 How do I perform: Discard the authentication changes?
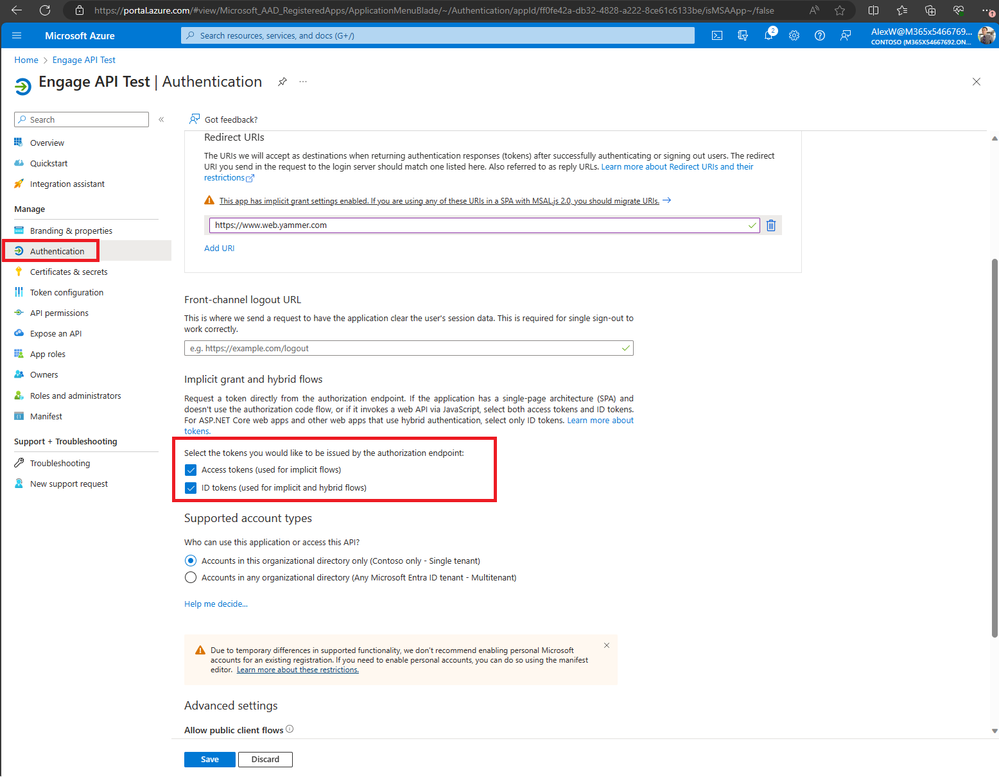265,759
